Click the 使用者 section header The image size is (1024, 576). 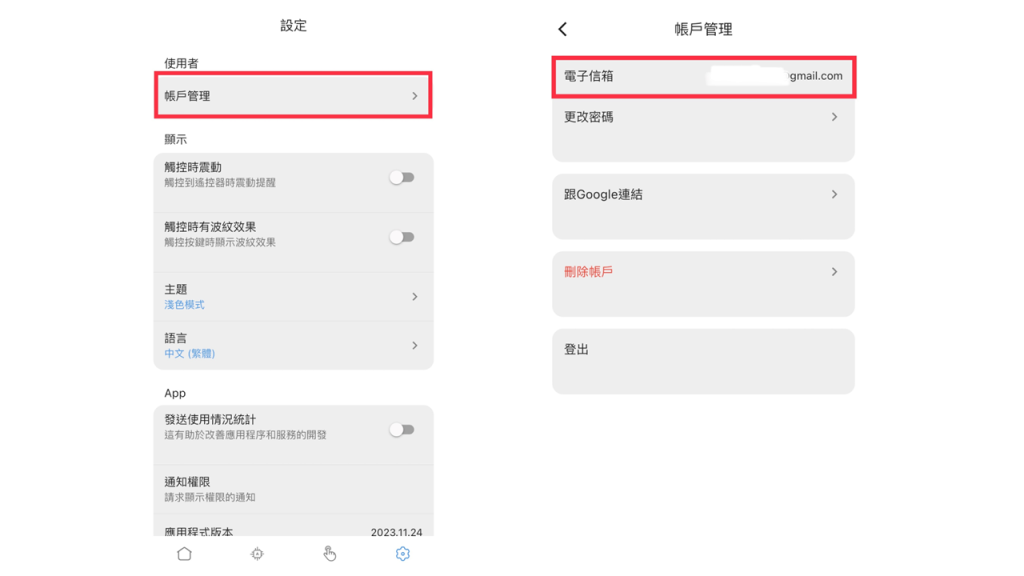(181, 63)
